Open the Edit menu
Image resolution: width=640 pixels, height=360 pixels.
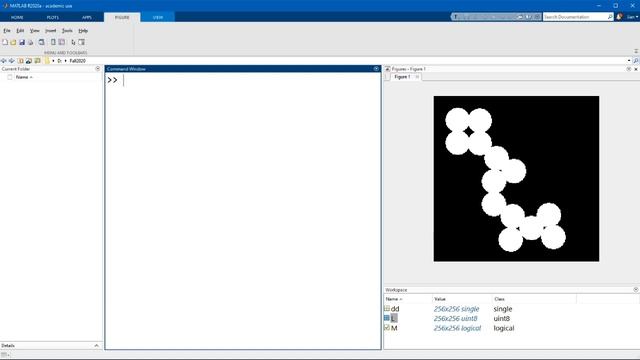tap(20, 31)
